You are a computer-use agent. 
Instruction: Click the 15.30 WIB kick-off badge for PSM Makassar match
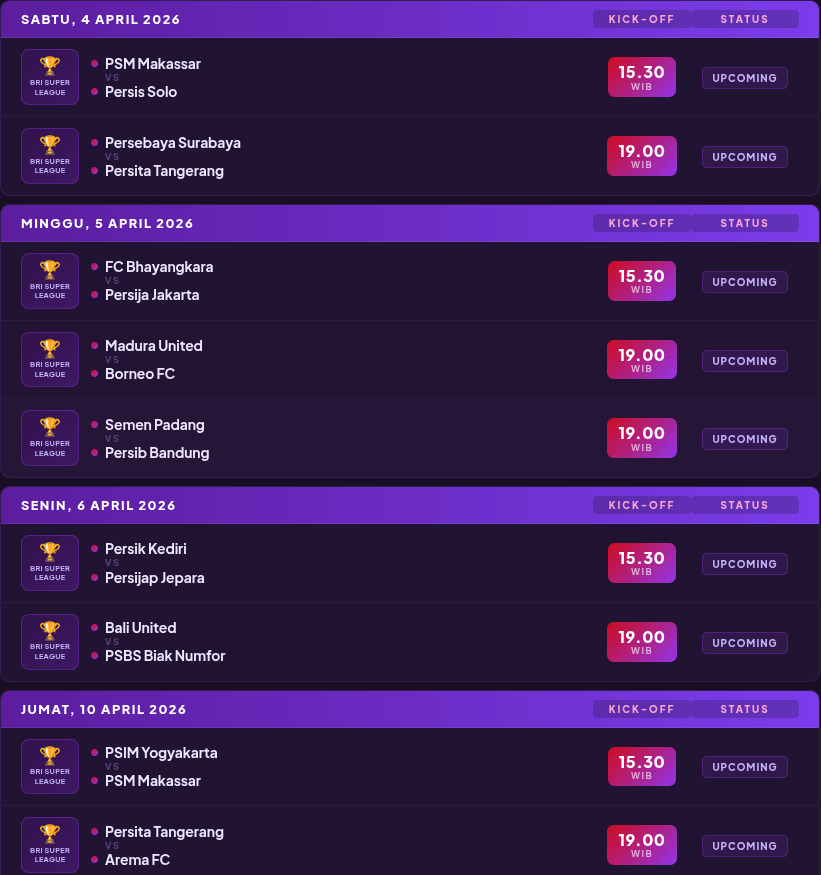click(641, 75)
